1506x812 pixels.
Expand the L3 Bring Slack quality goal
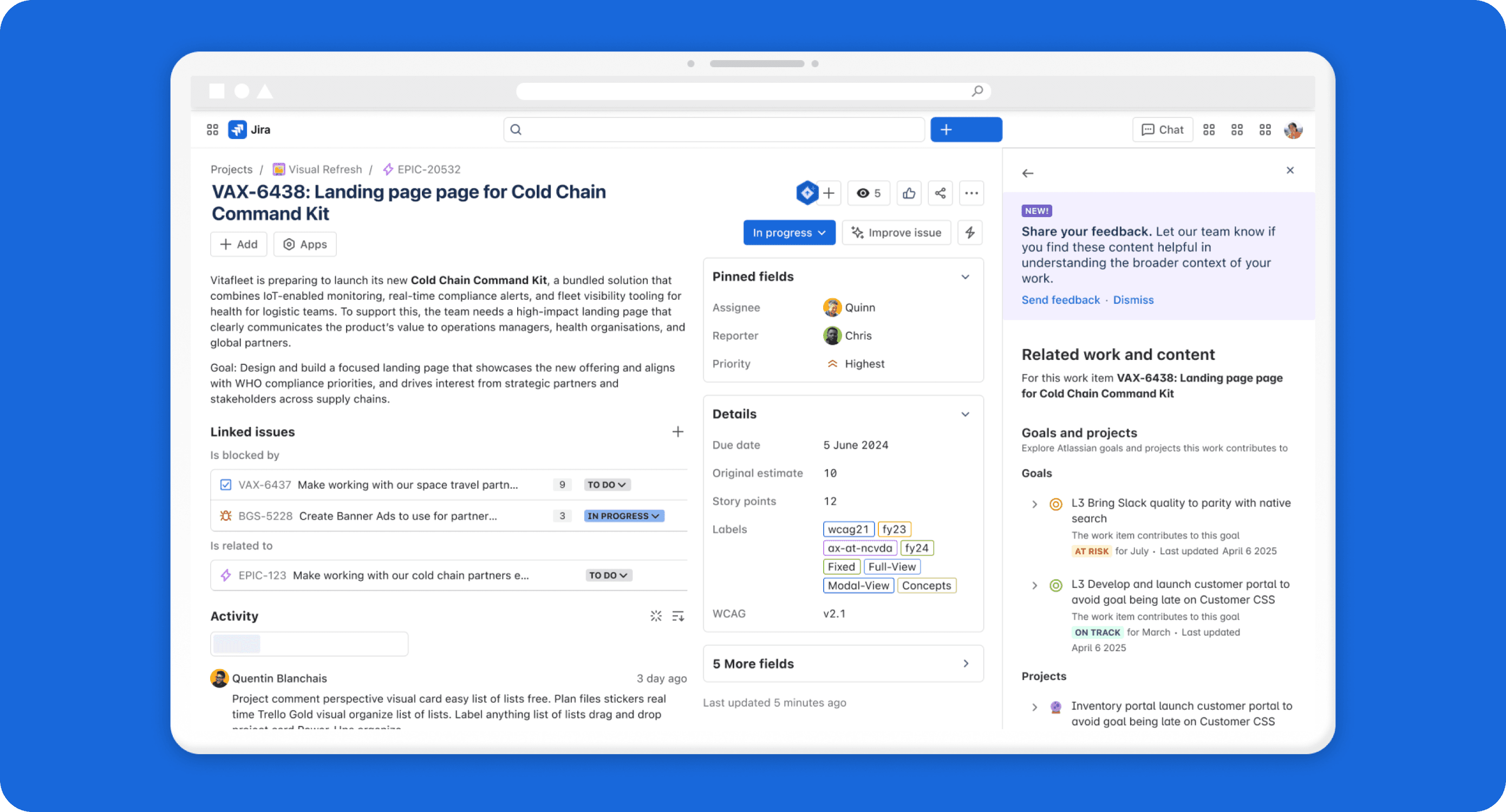[x=1034, y=504]
